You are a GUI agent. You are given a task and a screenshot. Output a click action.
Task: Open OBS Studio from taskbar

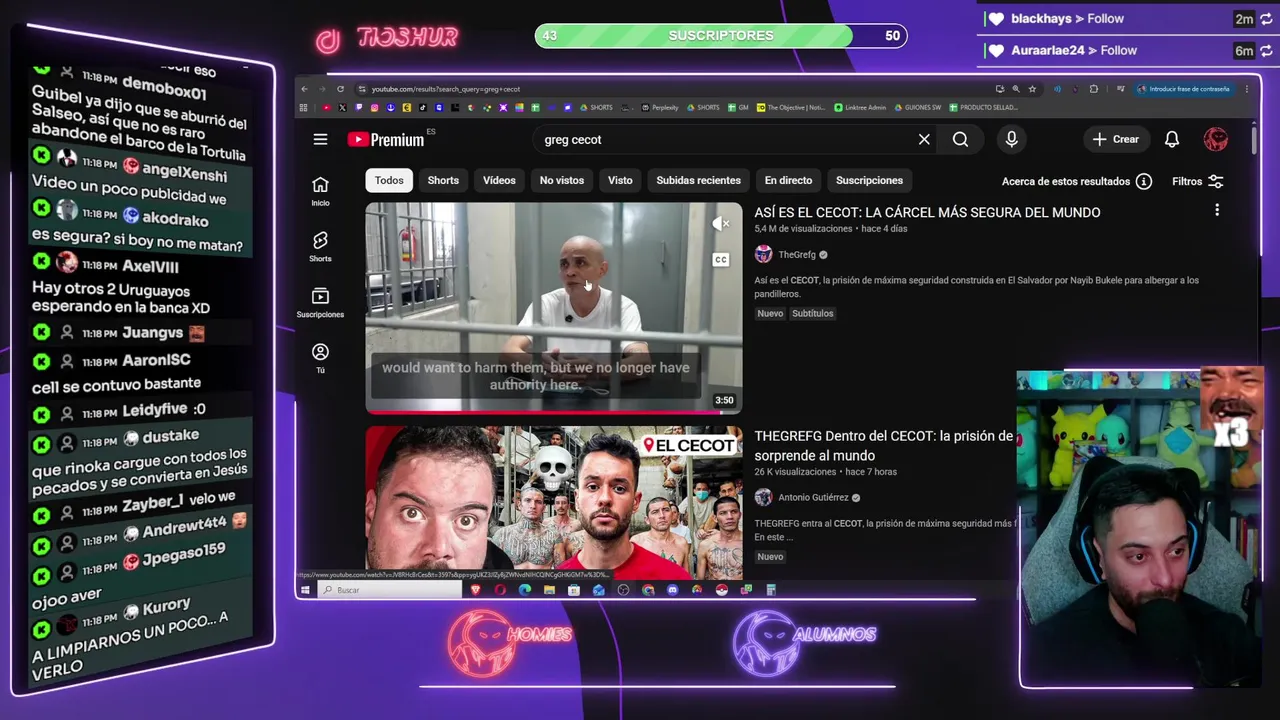(x=623, y=590)
